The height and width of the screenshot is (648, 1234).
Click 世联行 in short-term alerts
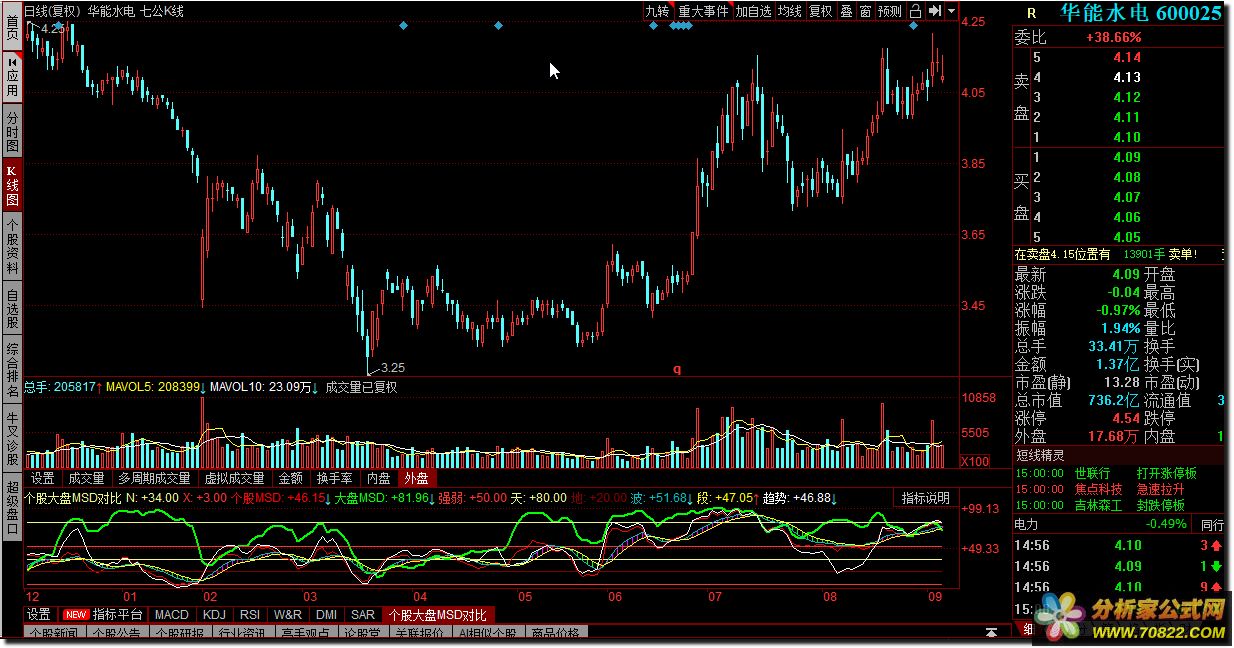click(x=1093, y=473)
